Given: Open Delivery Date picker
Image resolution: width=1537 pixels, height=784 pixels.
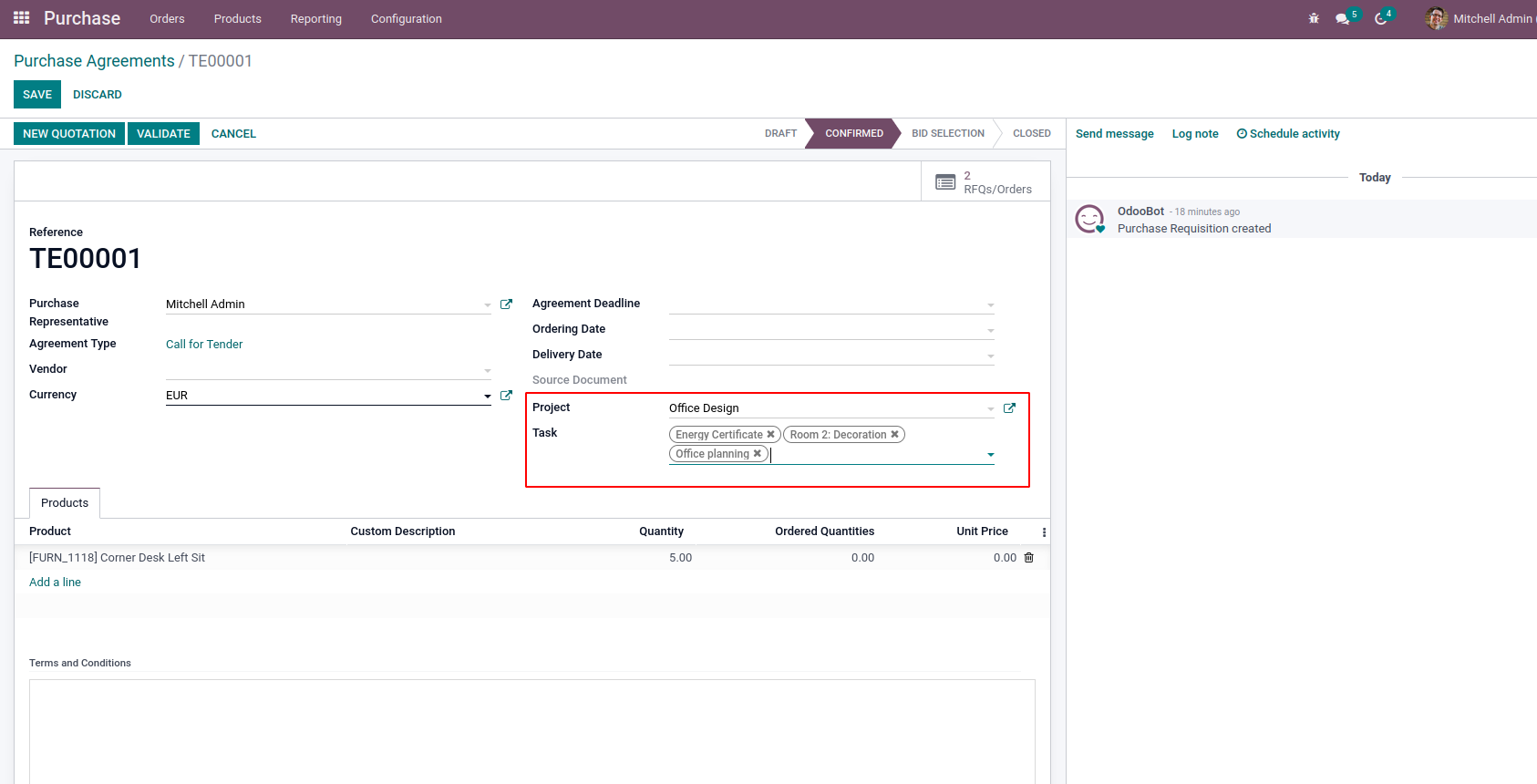Looking at the screenshot, I should pyautogui.click(x=991, y=356).
